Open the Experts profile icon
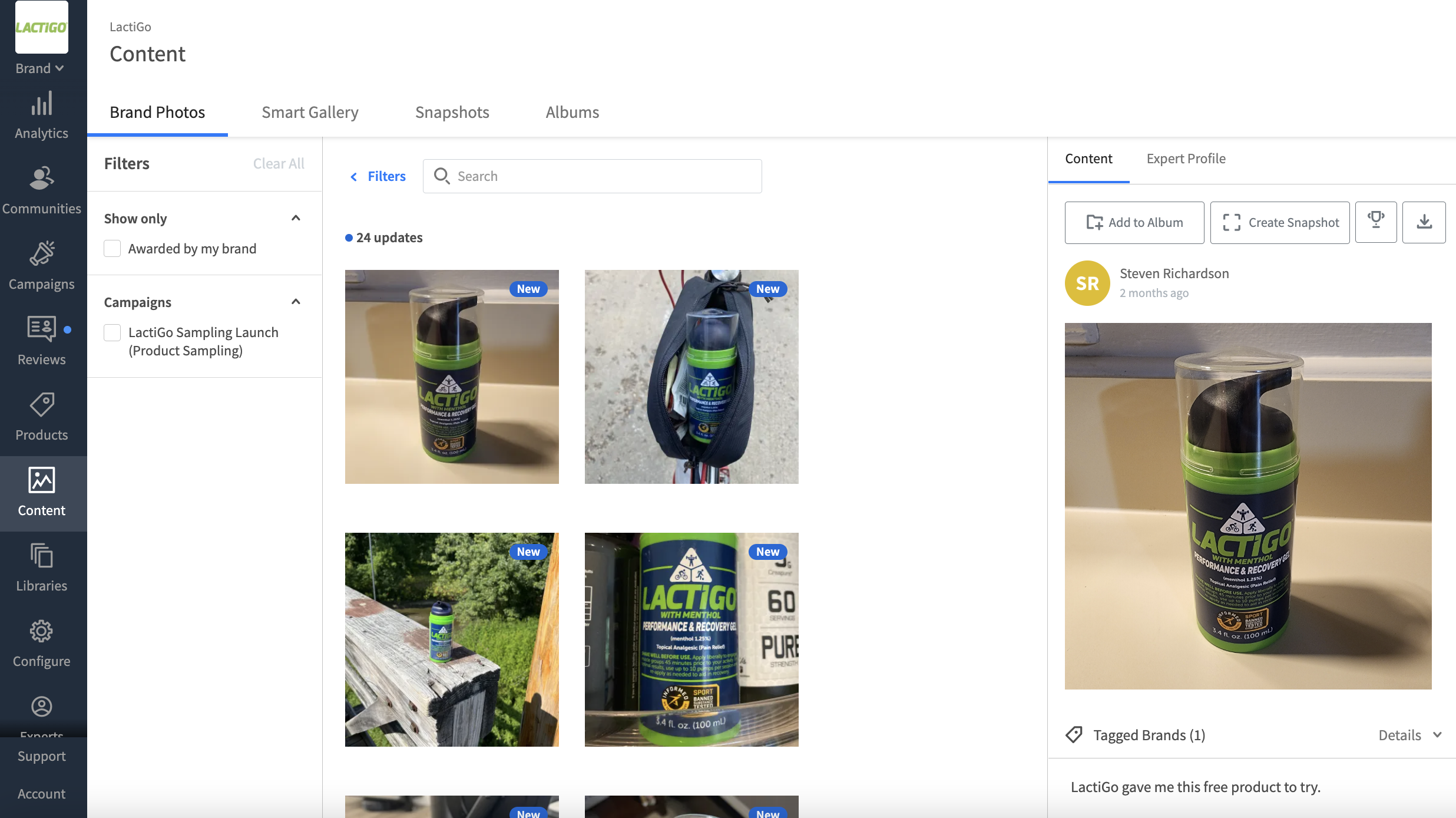 [x=41, y=706]
